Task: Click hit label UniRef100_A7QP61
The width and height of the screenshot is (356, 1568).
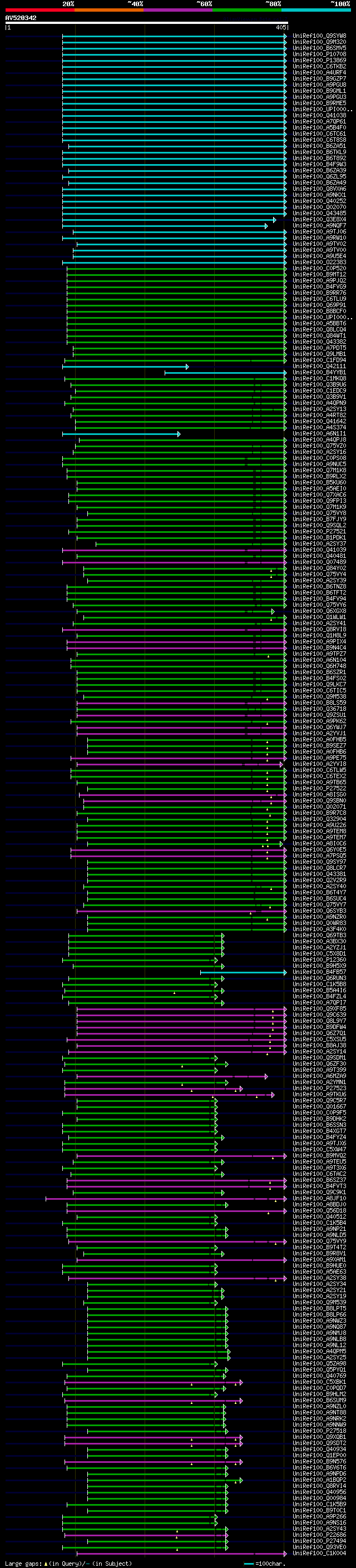Action: point(319,122)
